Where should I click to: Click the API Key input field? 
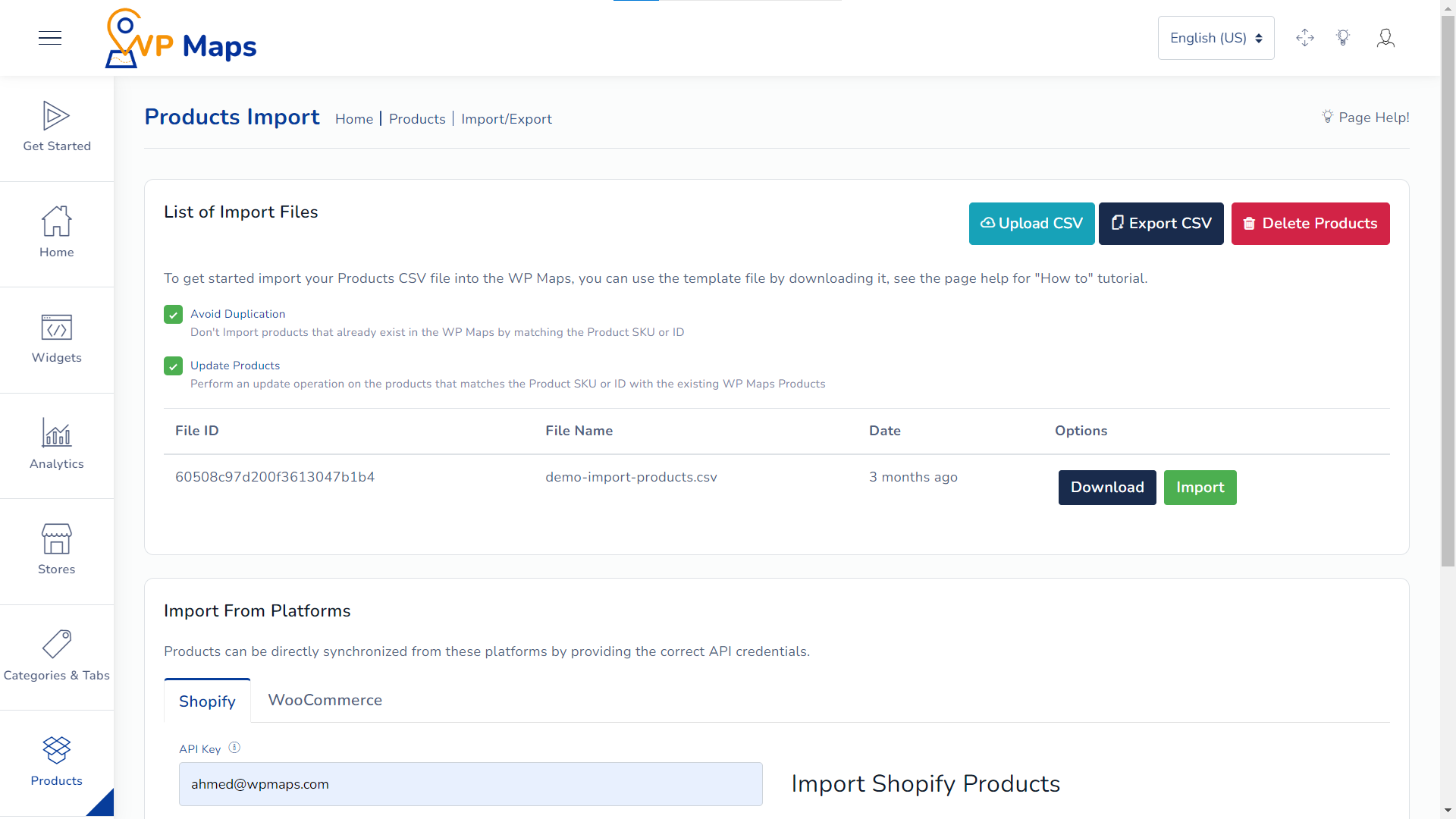tap(470, 784)
